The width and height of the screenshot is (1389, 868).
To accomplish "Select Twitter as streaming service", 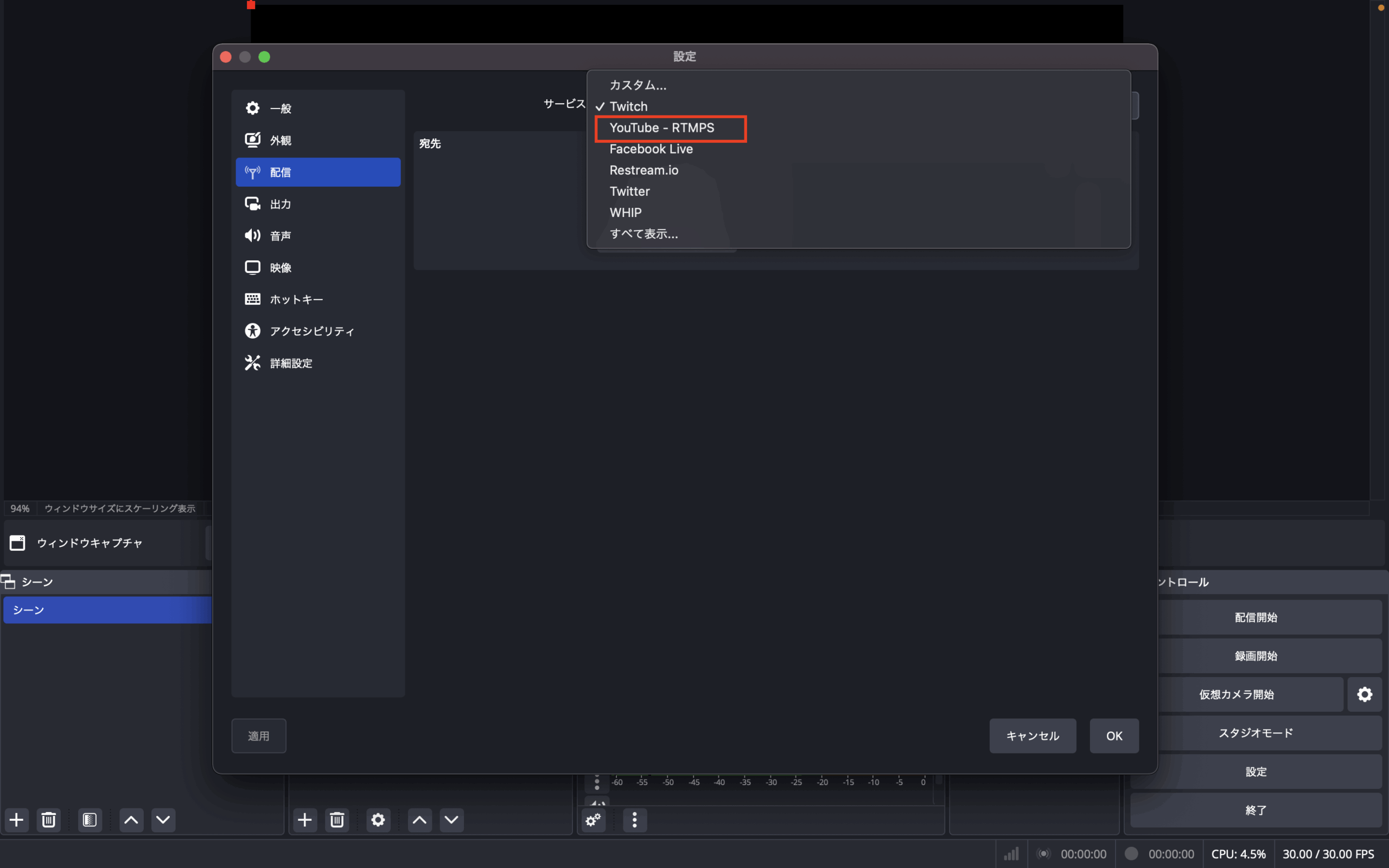I will pos(859,191).
